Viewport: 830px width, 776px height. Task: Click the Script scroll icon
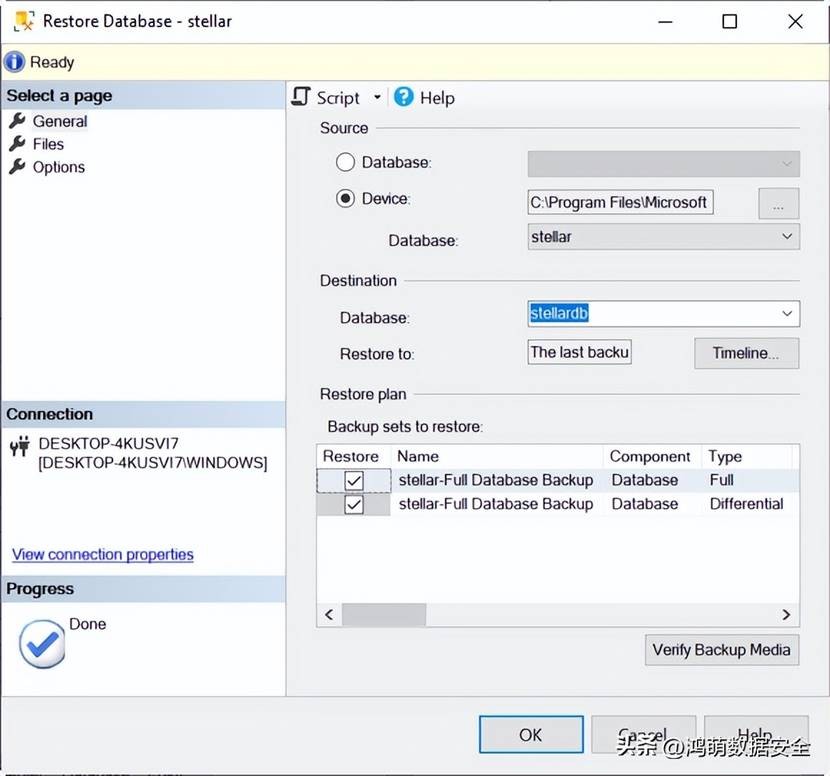pos(301,96)
